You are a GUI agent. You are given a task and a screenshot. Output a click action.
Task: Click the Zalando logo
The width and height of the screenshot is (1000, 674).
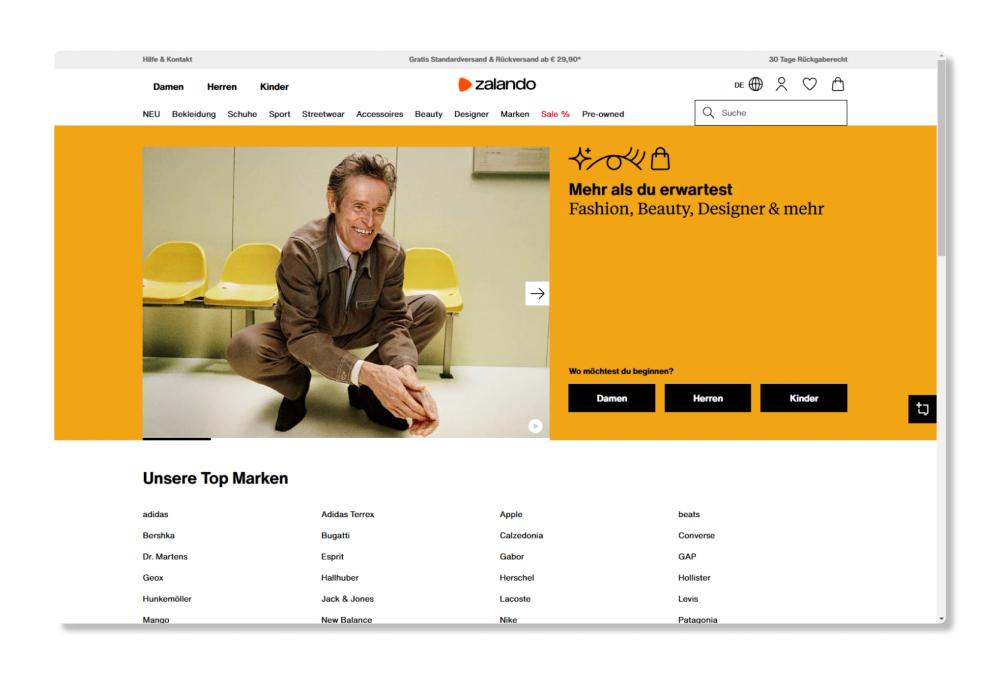coord(497,84)
